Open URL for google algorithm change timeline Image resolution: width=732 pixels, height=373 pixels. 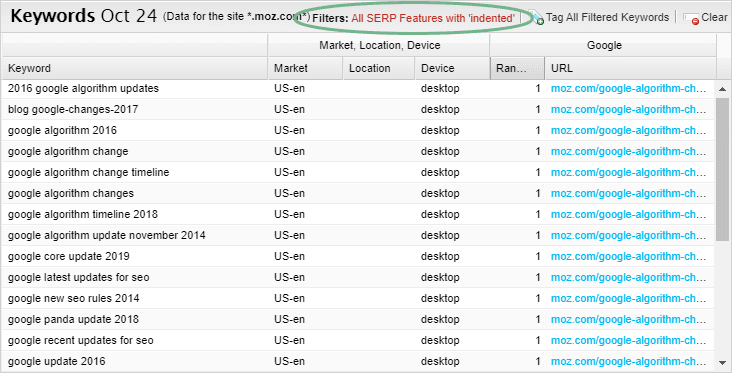[628, 173]
